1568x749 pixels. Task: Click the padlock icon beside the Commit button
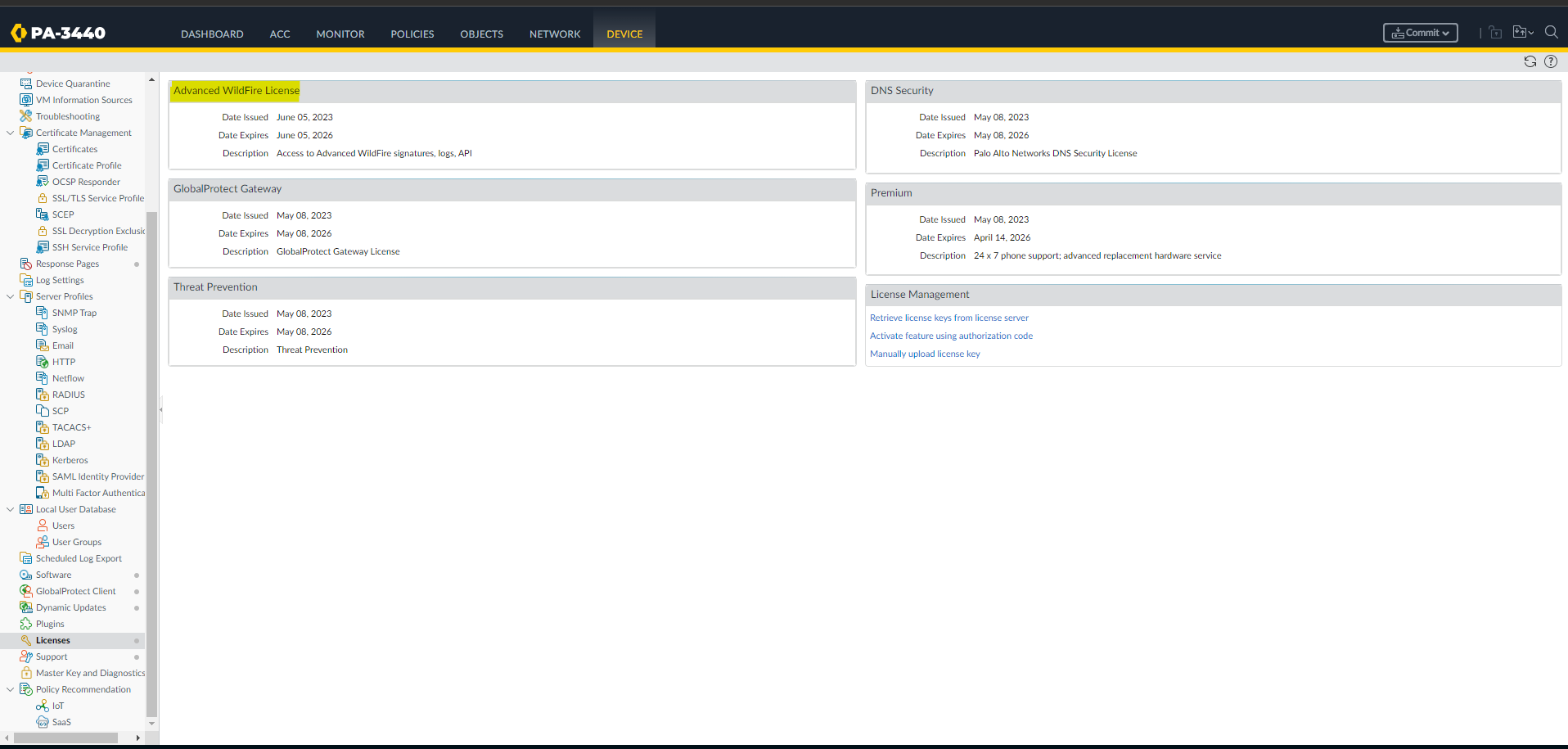click(1494, 32)
